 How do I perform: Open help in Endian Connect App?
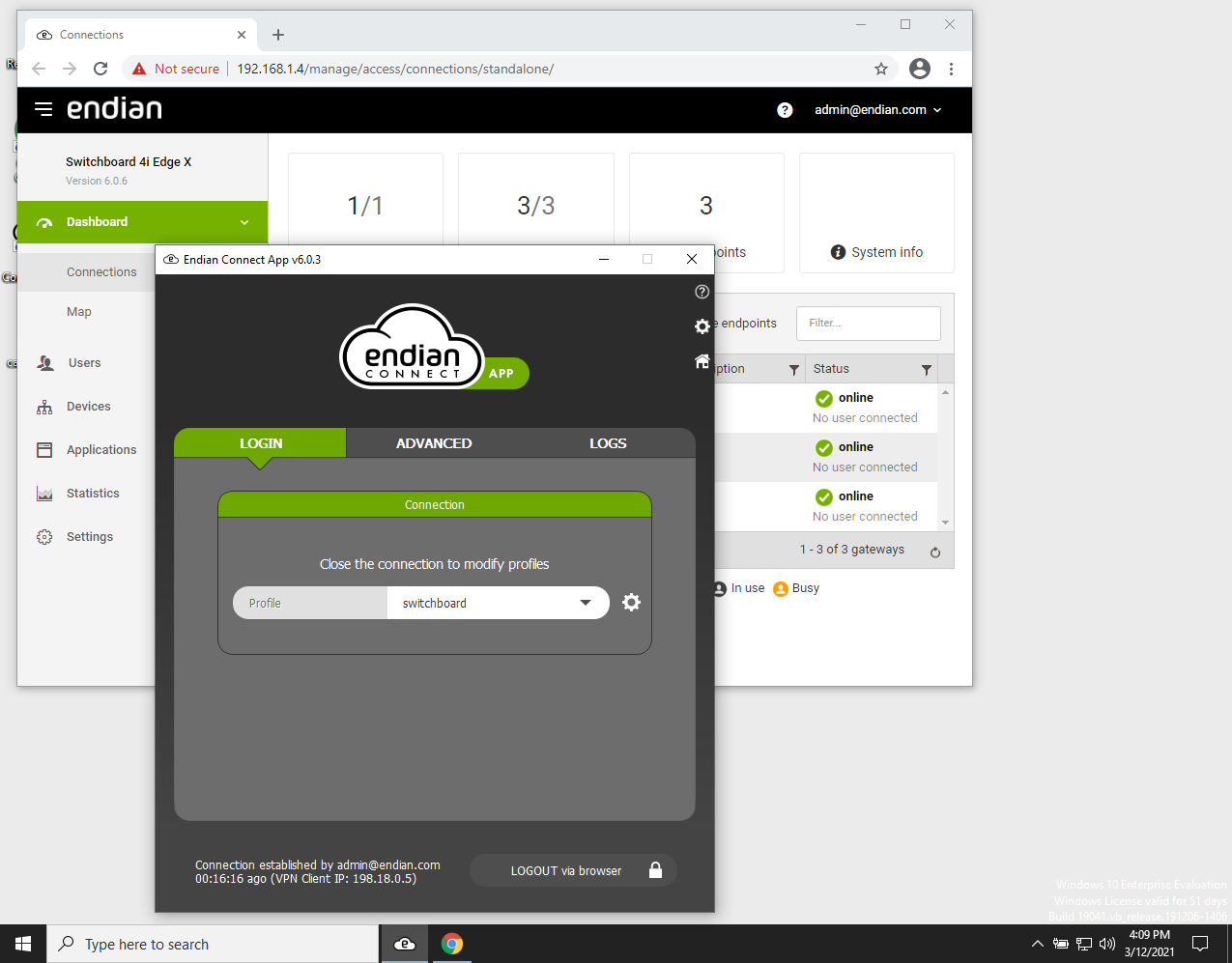pyautogui.click(x=702, y=292)
